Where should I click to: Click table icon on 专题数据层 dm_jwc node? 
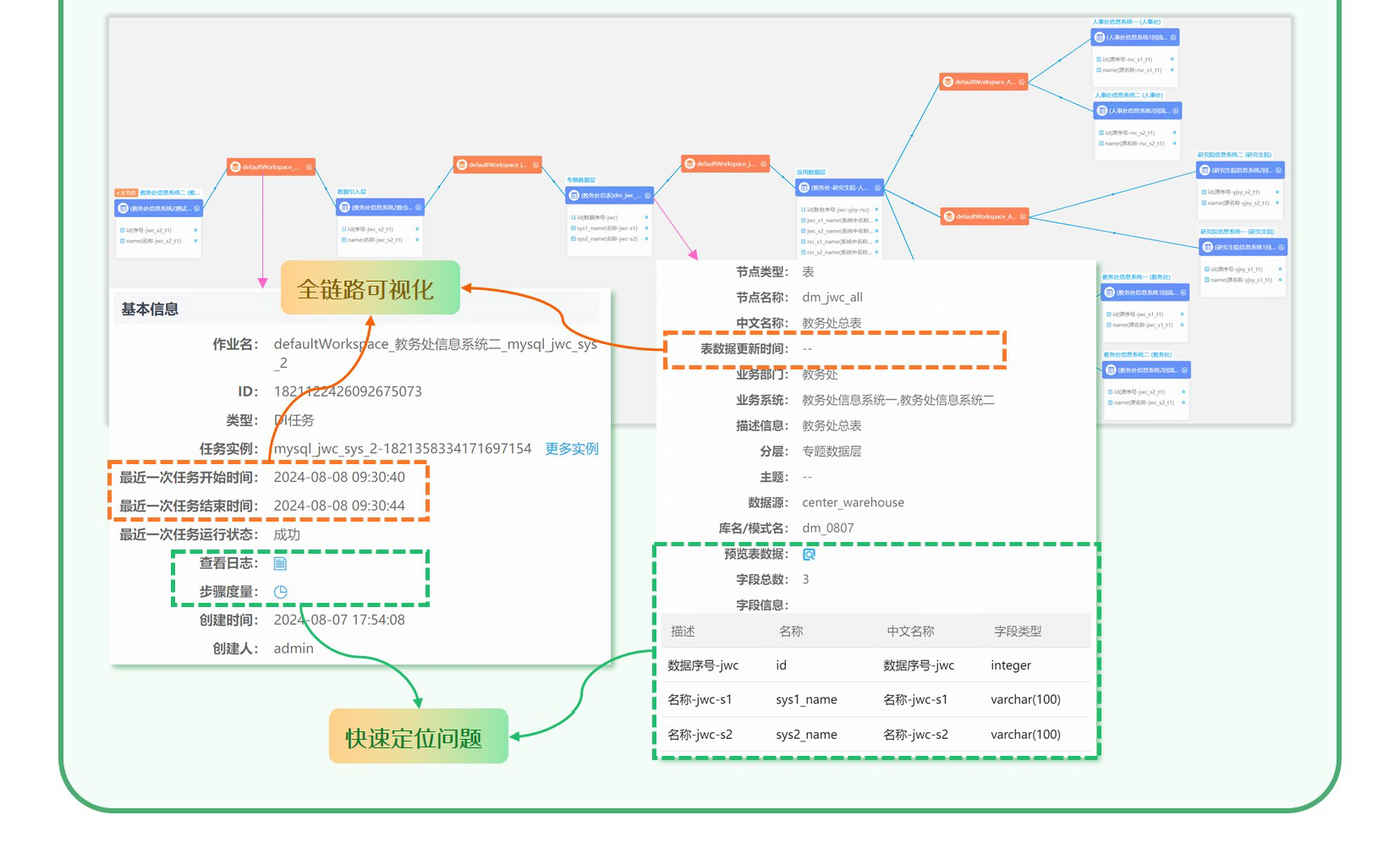point(574,195)
